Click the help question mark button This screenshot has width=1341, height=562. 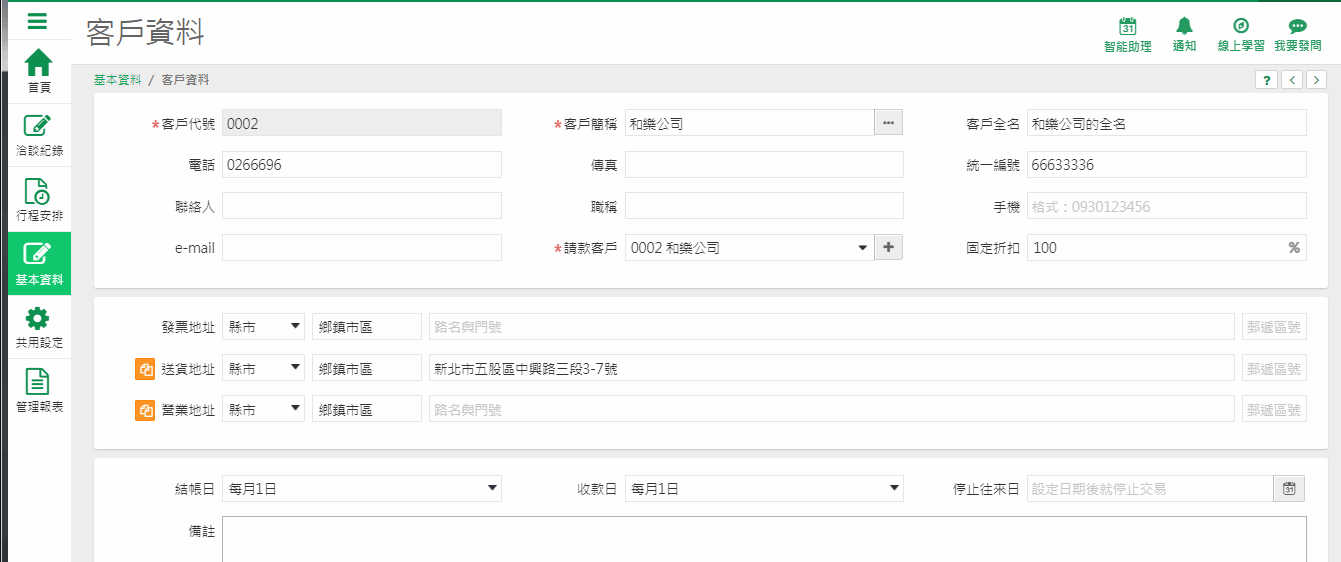[x=1266, y=80]
